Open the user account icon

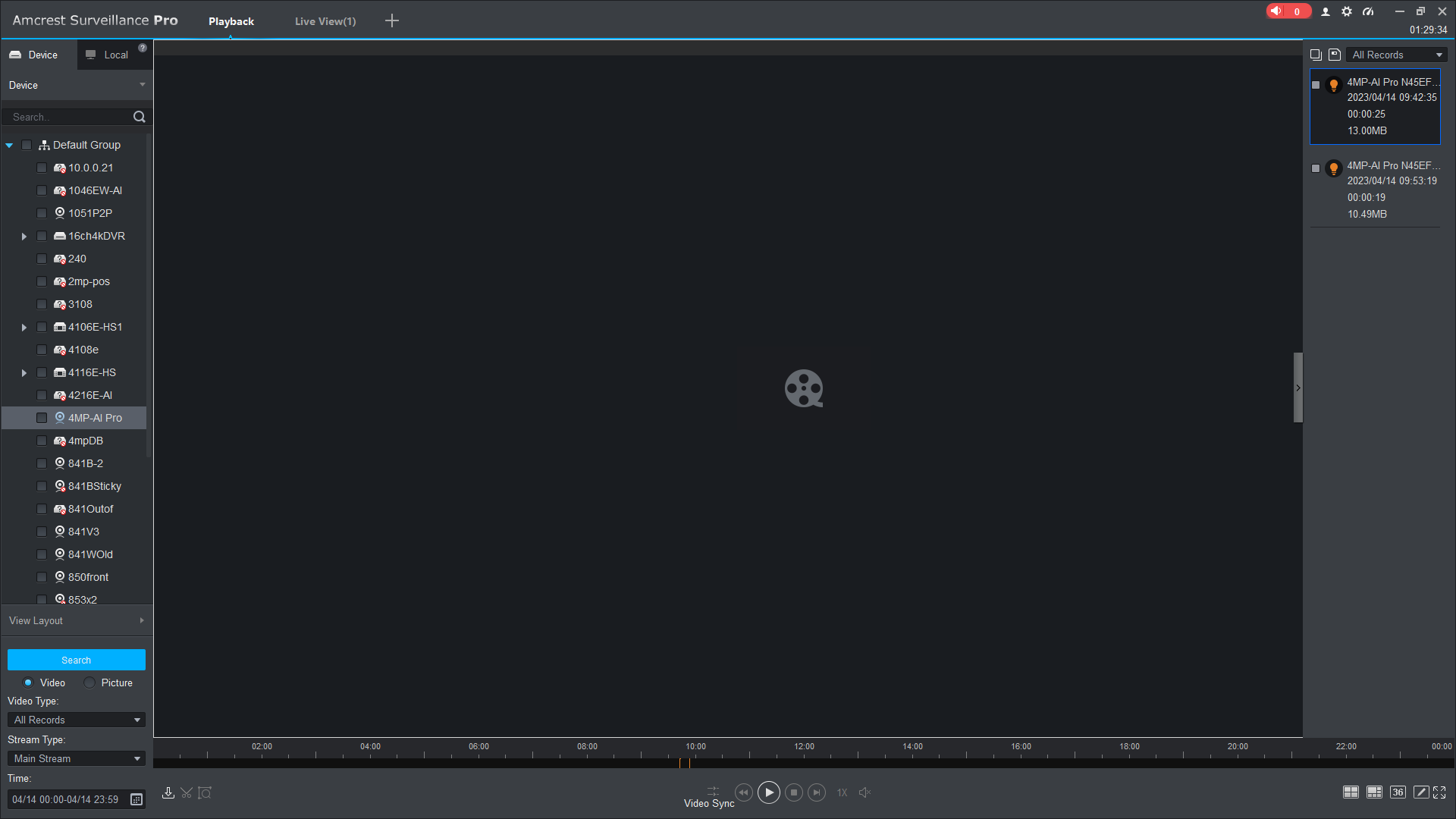[x=1326, y=11]
